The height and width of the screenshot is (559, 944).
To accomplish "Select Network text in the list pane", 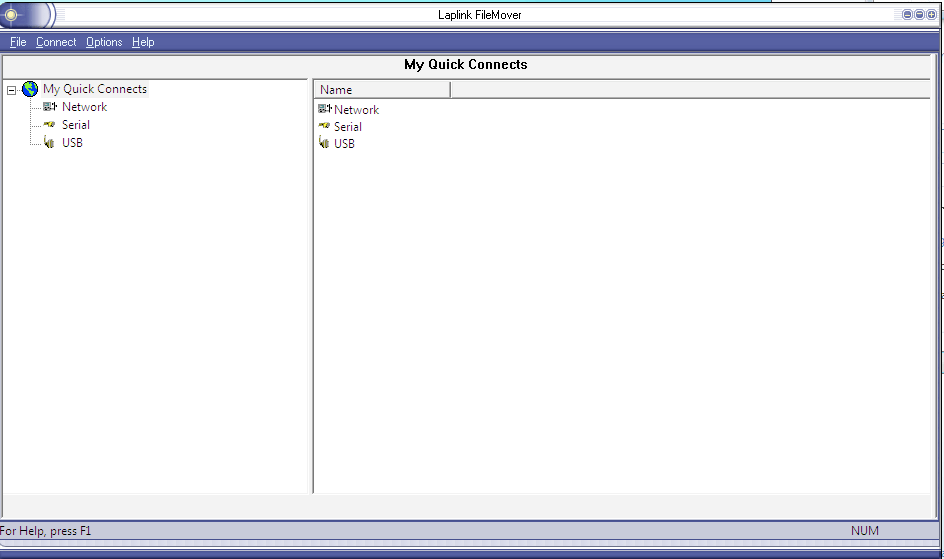I will (356, 110).
